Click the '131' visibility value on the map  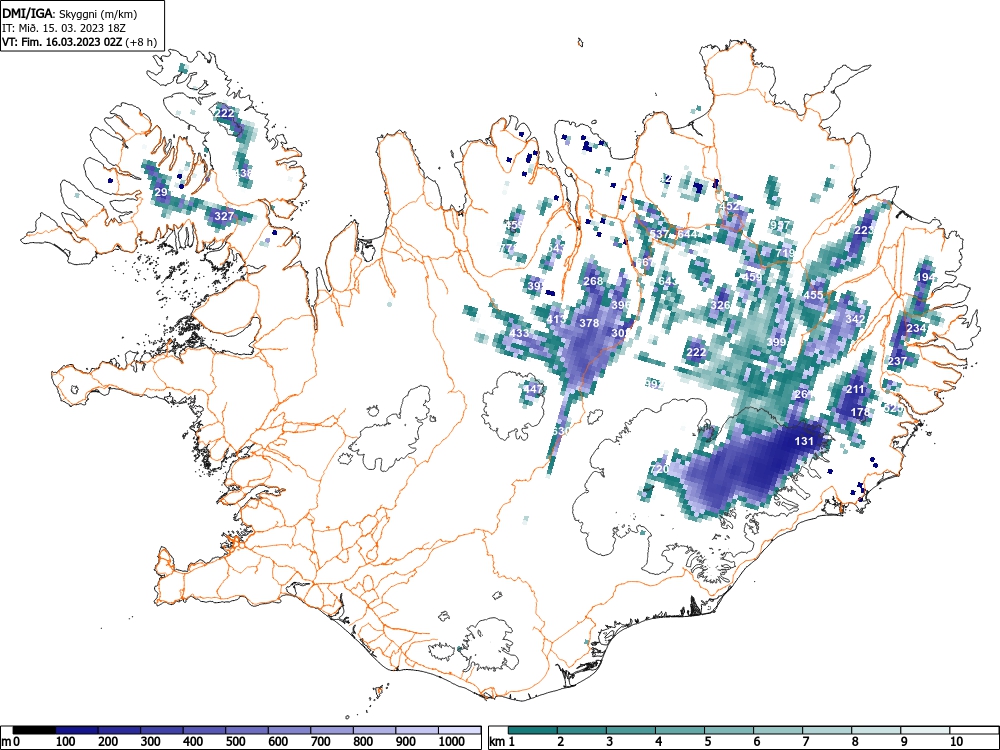(x=804, y=441)
